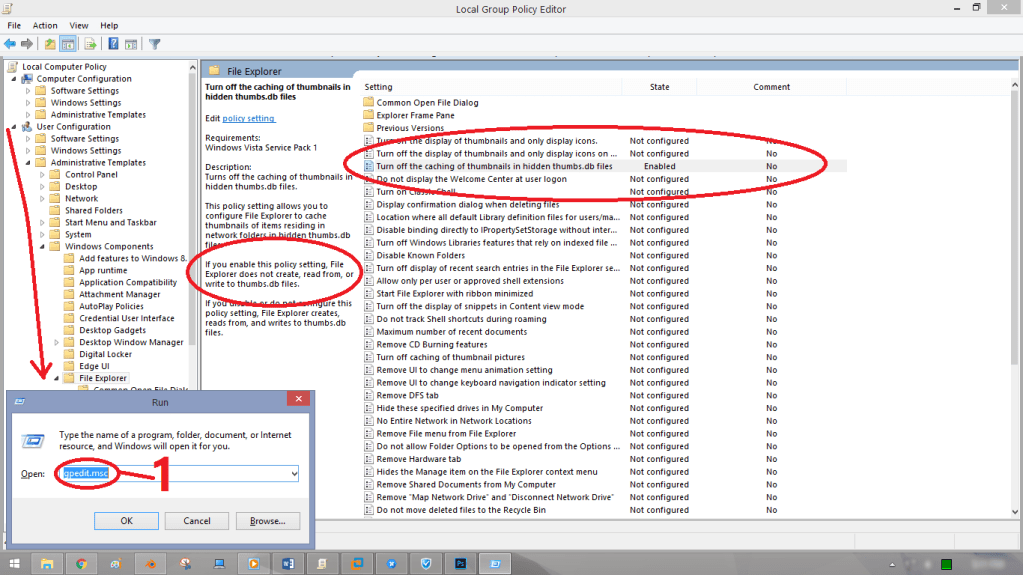Screen dimensions: 1023x575
Task: Open Photoshop from the taskbar
Action: (460, 563)
